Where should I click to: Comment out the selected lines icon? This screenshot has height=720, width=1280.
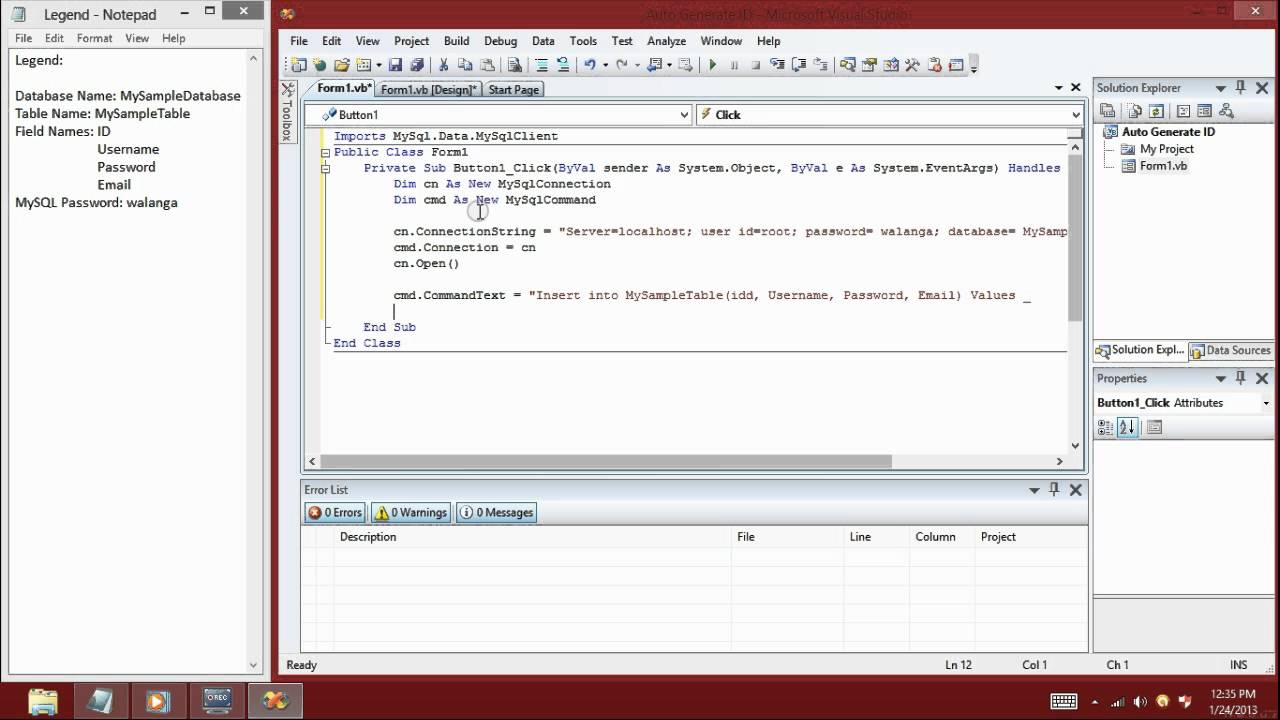pos(542,65)
